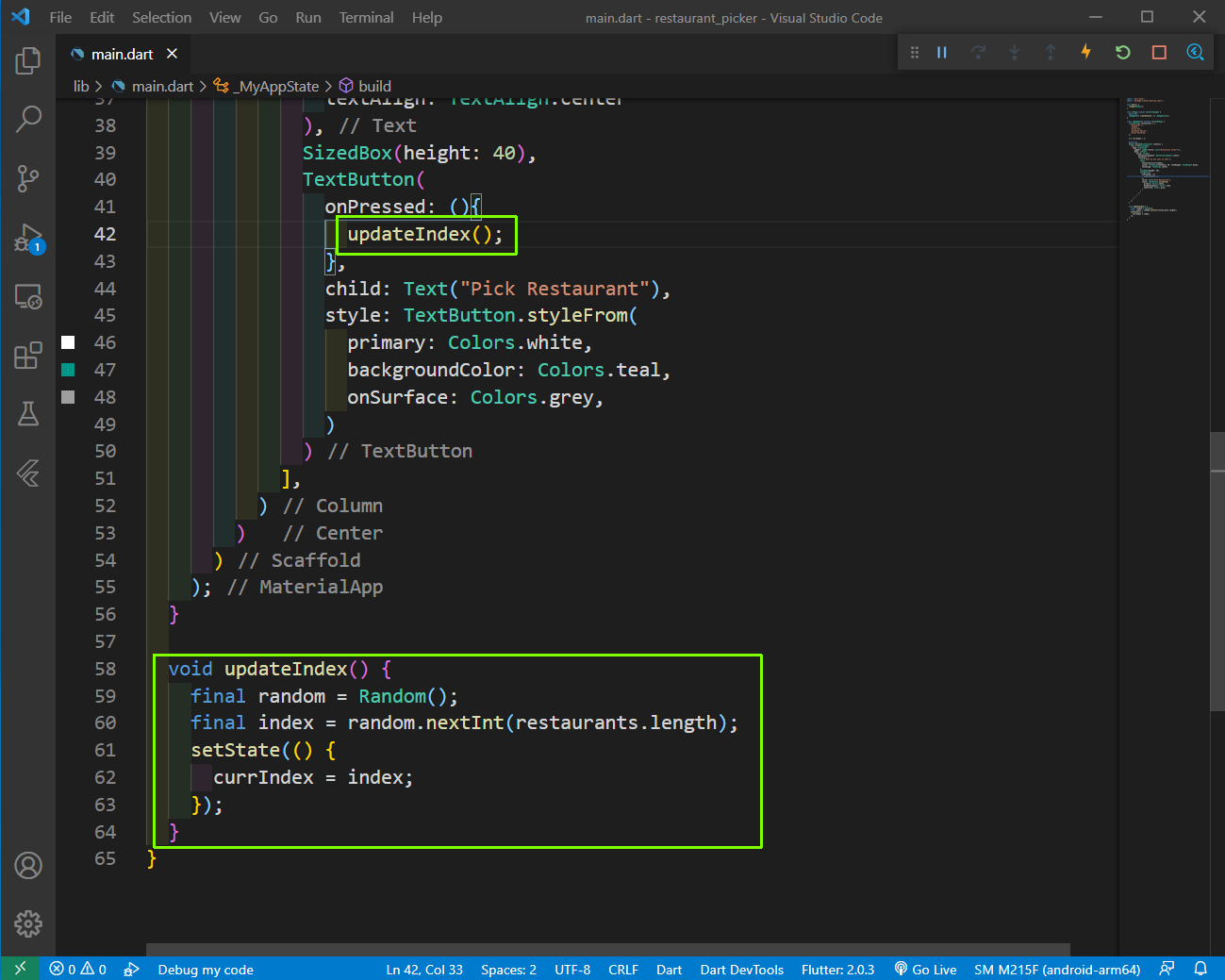Open Dart DevTools inspector icon in debug toolbar
This screenshot has width=1225, height=980.
(1195, 52)
